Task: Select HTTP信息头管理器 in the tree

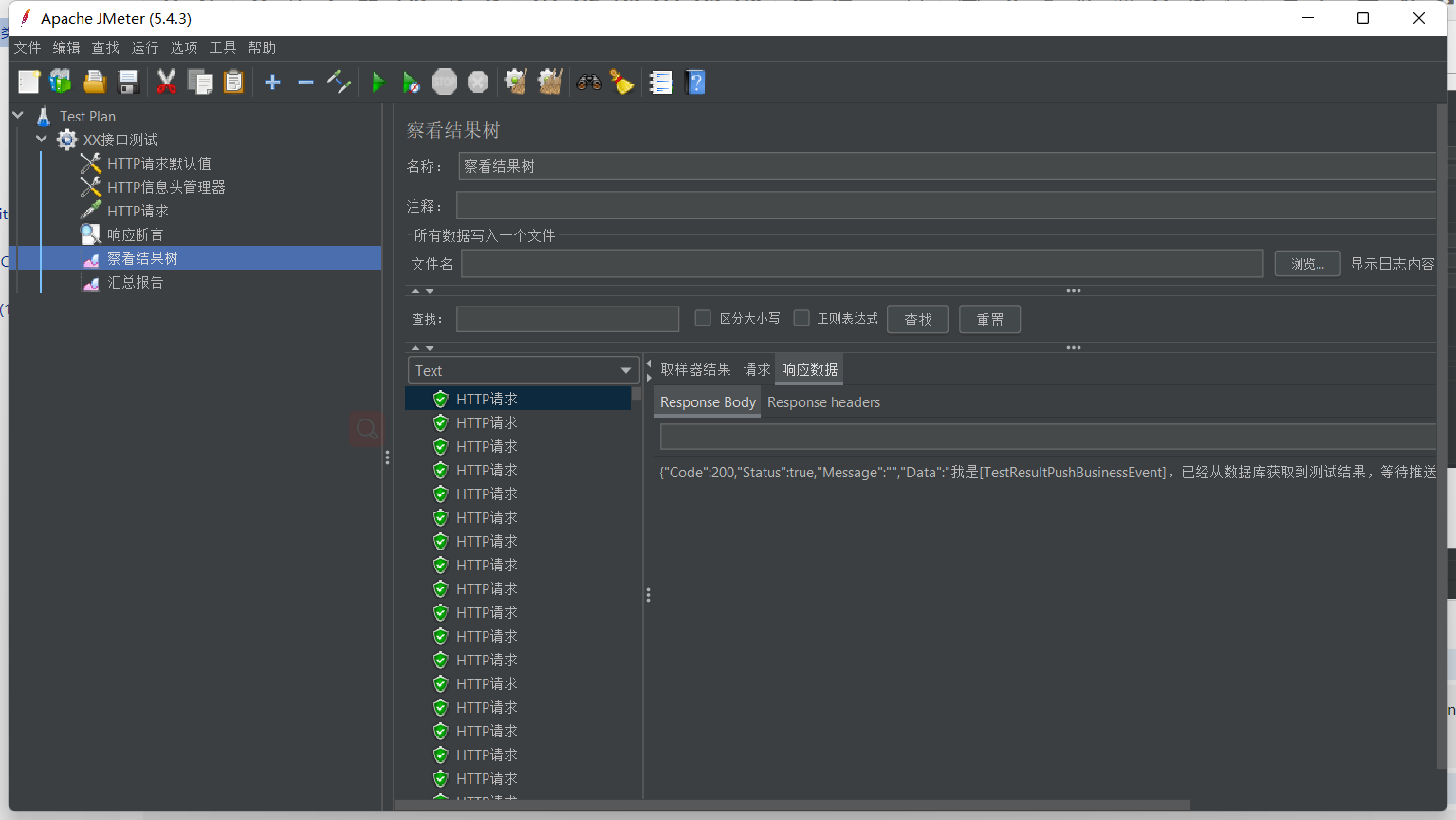Action: pyautogui.click(x=166, y=187)
